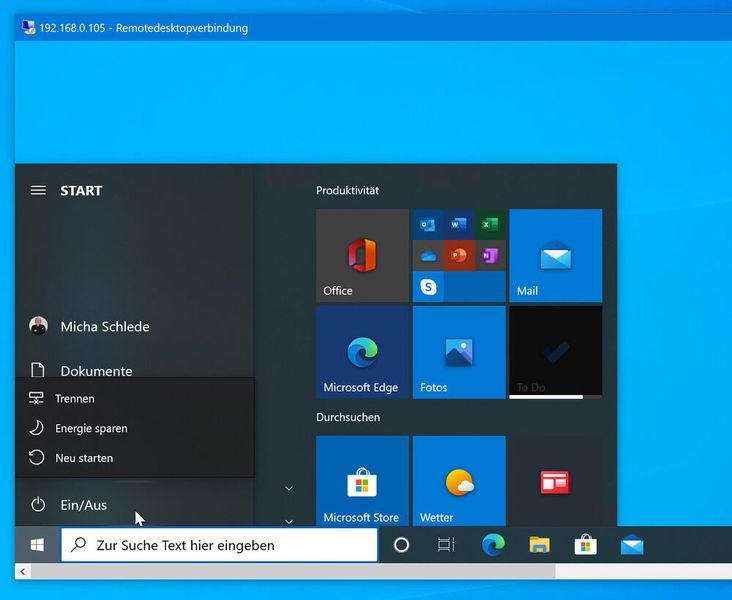Launch PowerPoint from the Office folder tile
The image size is (732, 600).
pos(459,256)
